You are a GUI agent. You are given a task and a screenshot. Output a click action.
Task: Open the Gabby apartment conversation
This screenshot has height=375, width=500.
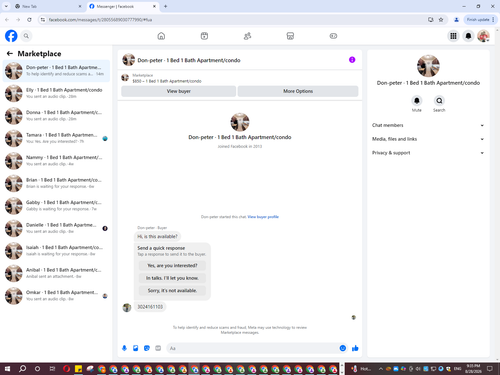(x=56, y=206)
